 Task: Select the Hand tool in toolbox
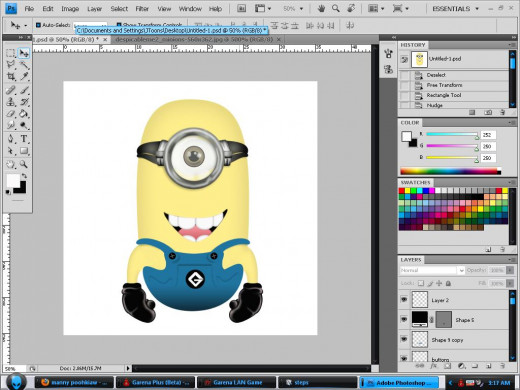point(11,164)
